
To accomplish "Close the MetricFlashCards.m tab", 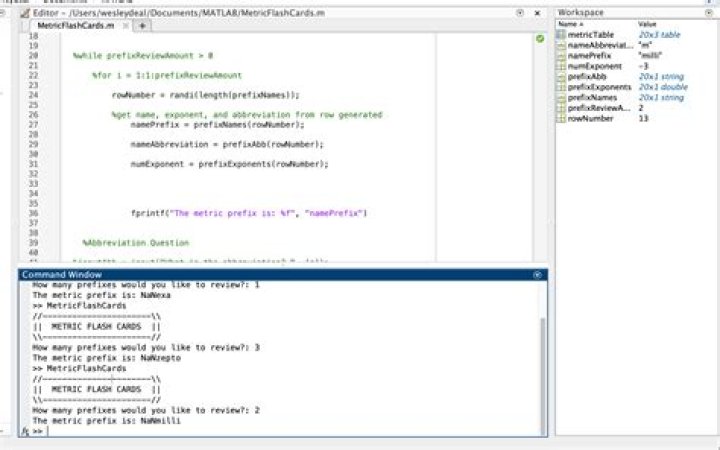I will (125, 26).
